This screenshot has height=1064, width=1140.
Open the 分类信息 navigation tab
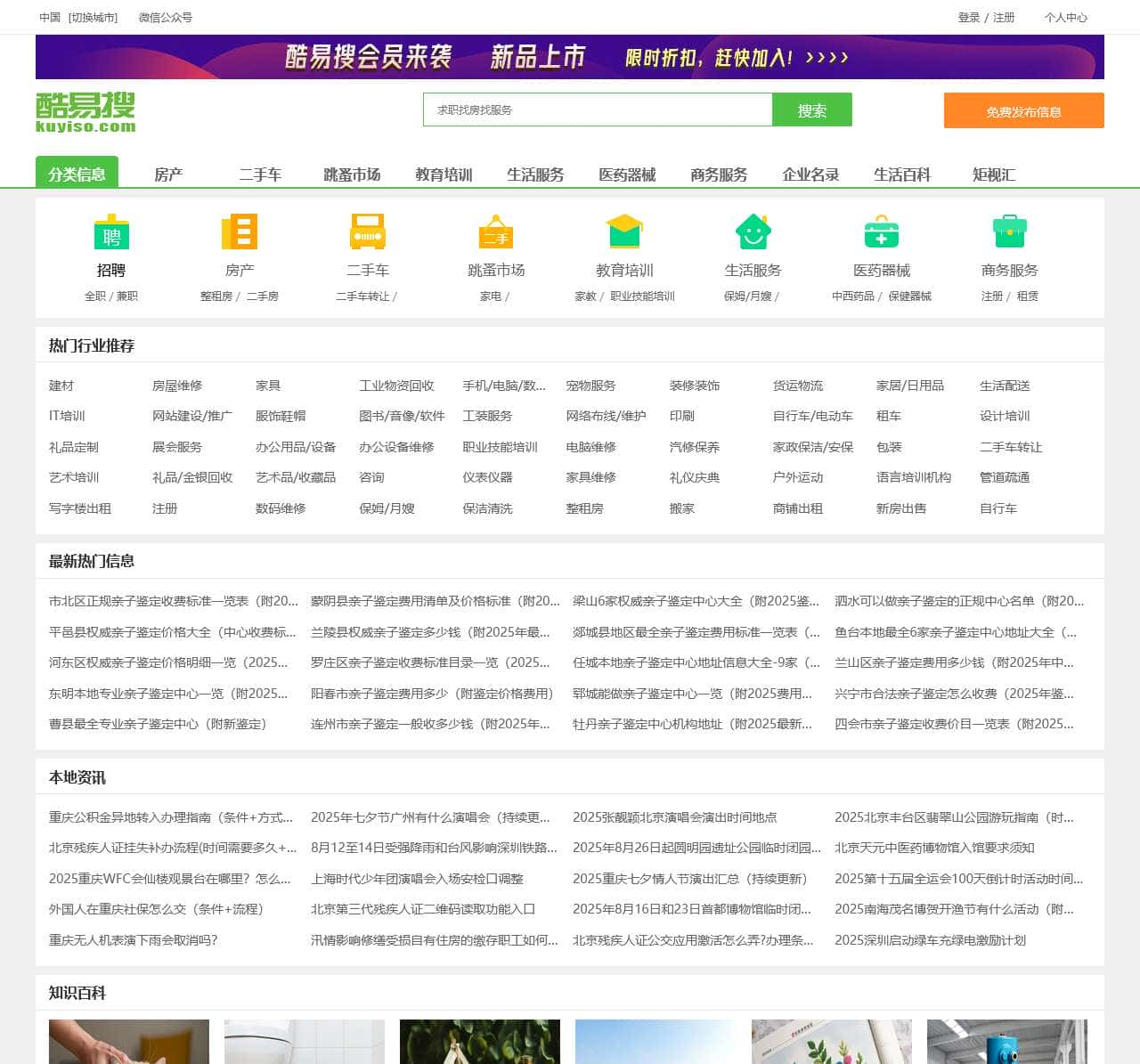point(77,174)
